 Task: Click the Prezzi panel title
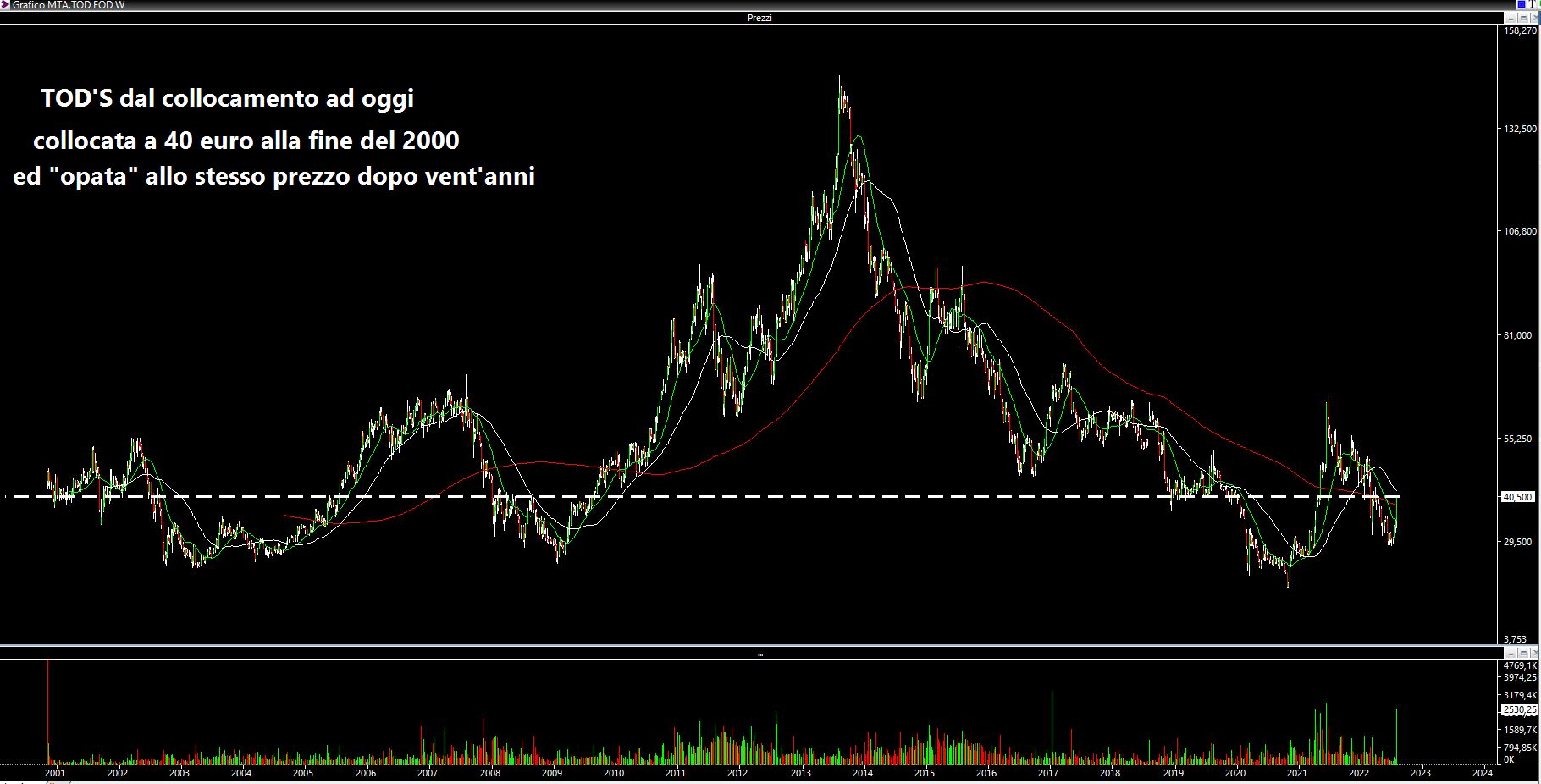759,18
